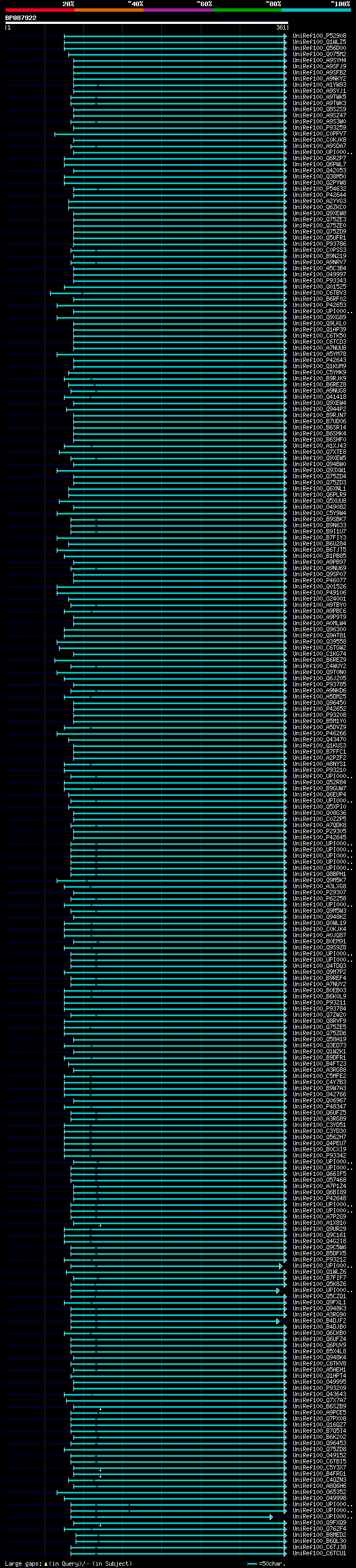Image resolution: width=356 pixels, height=1568 pixels.
Task: Select label UniRef100_Q1HPT4
Action: 319,1376
